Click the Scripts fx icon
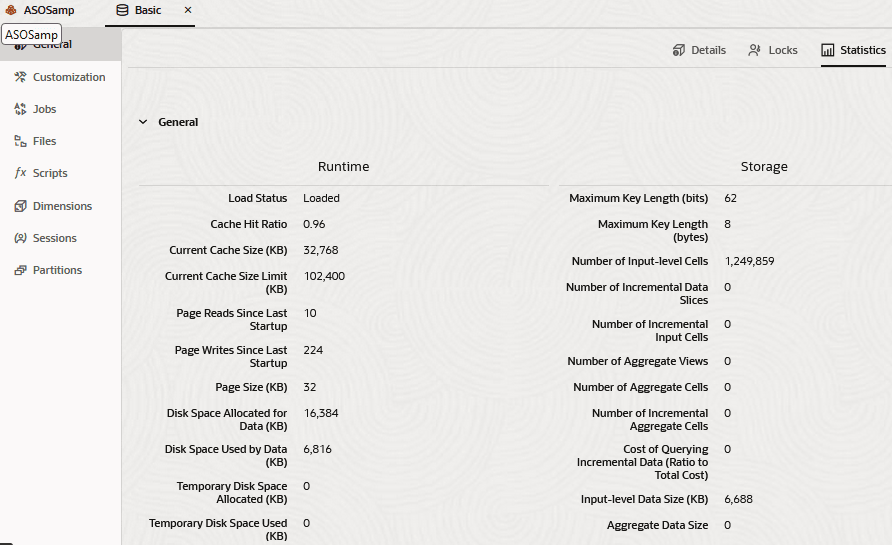This screenshot has height=545, width=892. (20, 172)
